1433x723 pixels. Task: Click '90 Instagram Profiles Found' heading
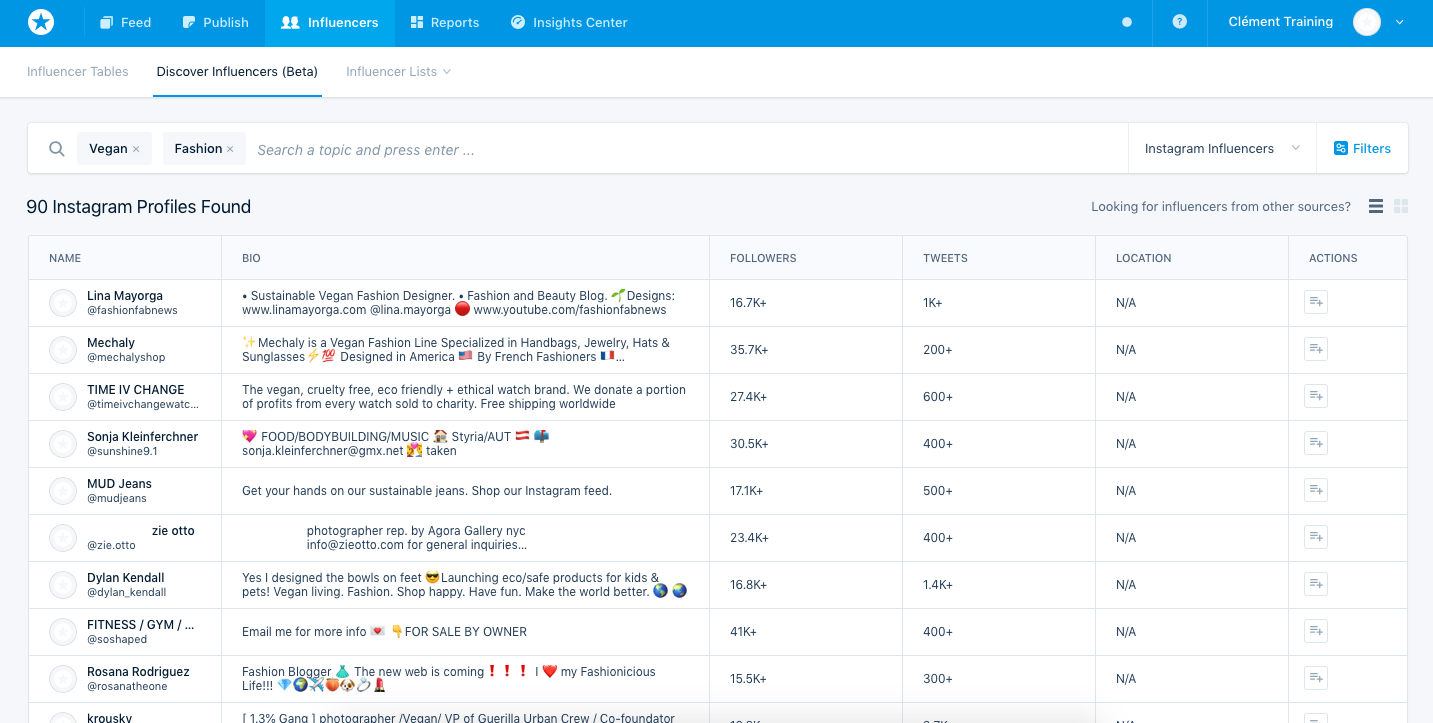(139, 207)
